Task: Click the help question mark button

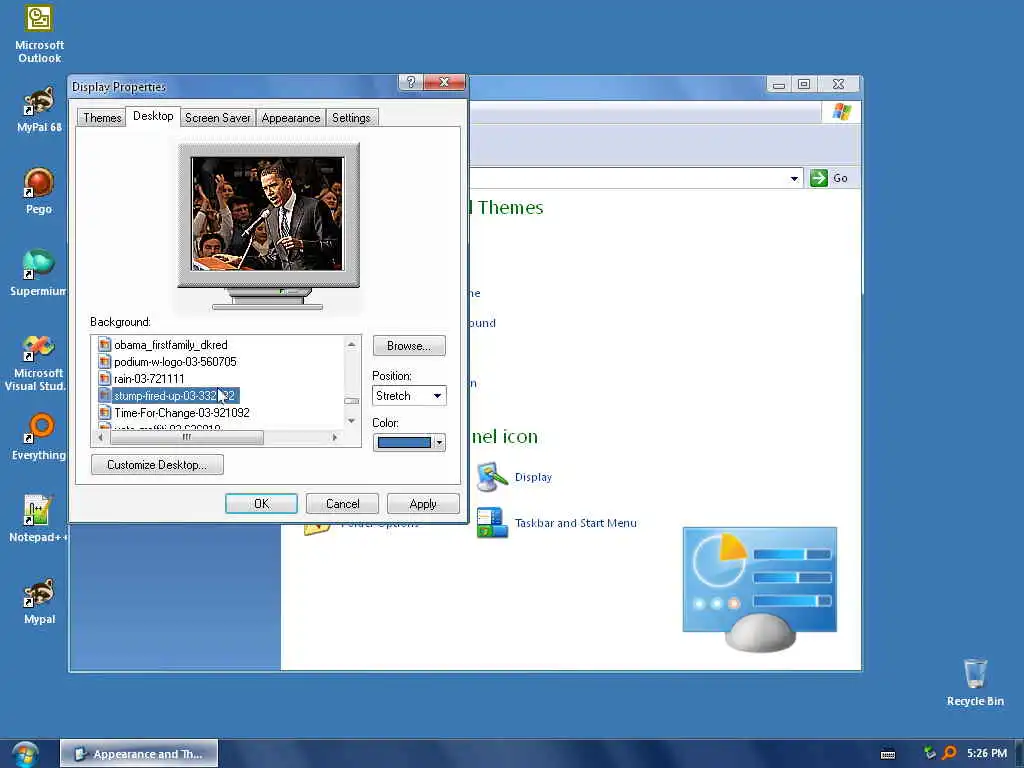Action: click(x=410, y=82)
